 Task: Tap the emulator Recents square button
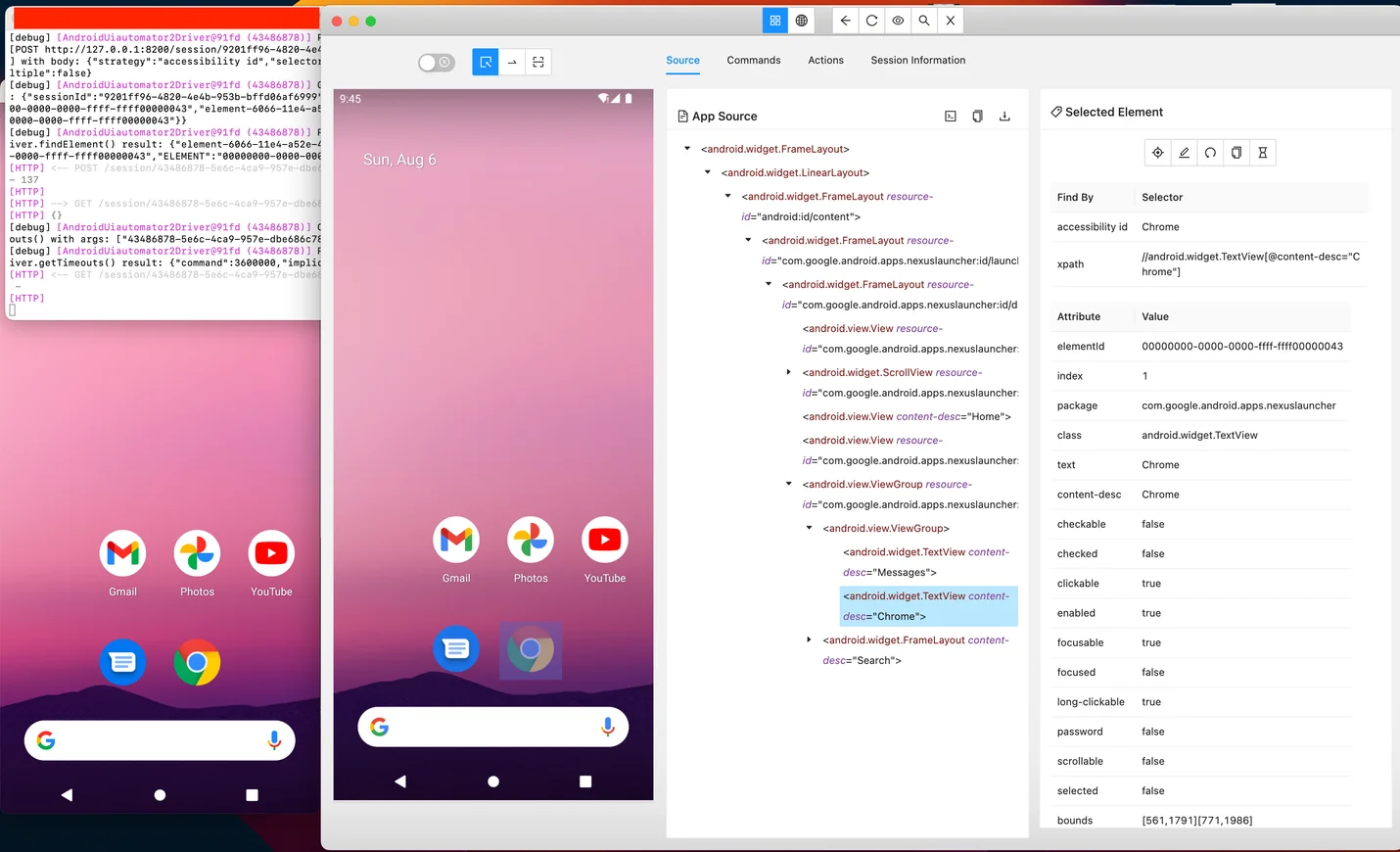[x=252, y=795]
